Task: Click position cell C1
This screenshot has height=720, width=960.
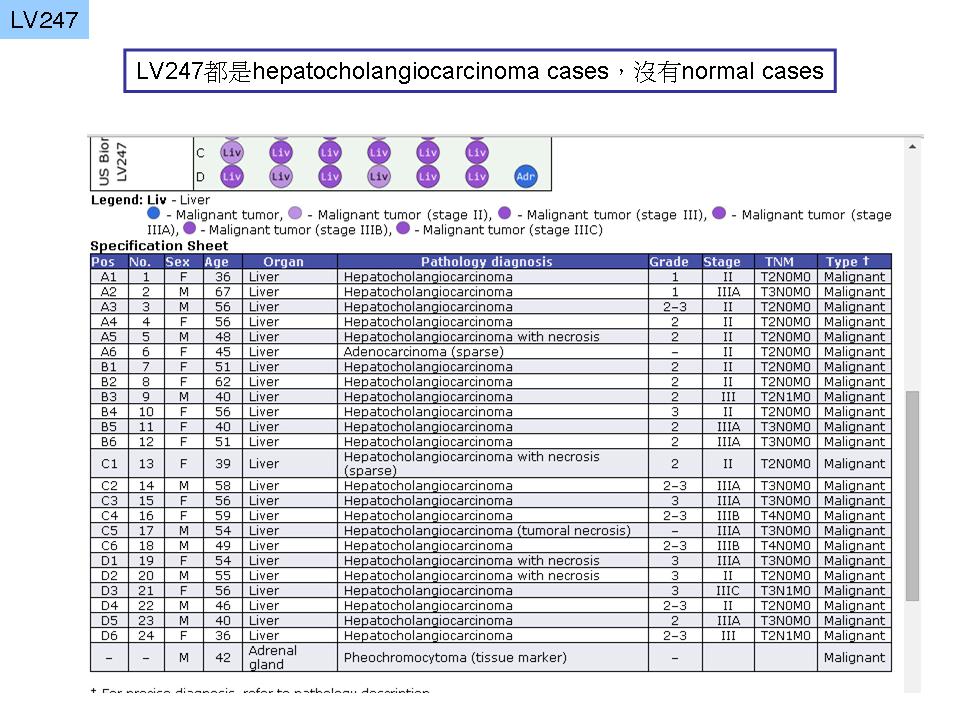Action: pos(109,463)
